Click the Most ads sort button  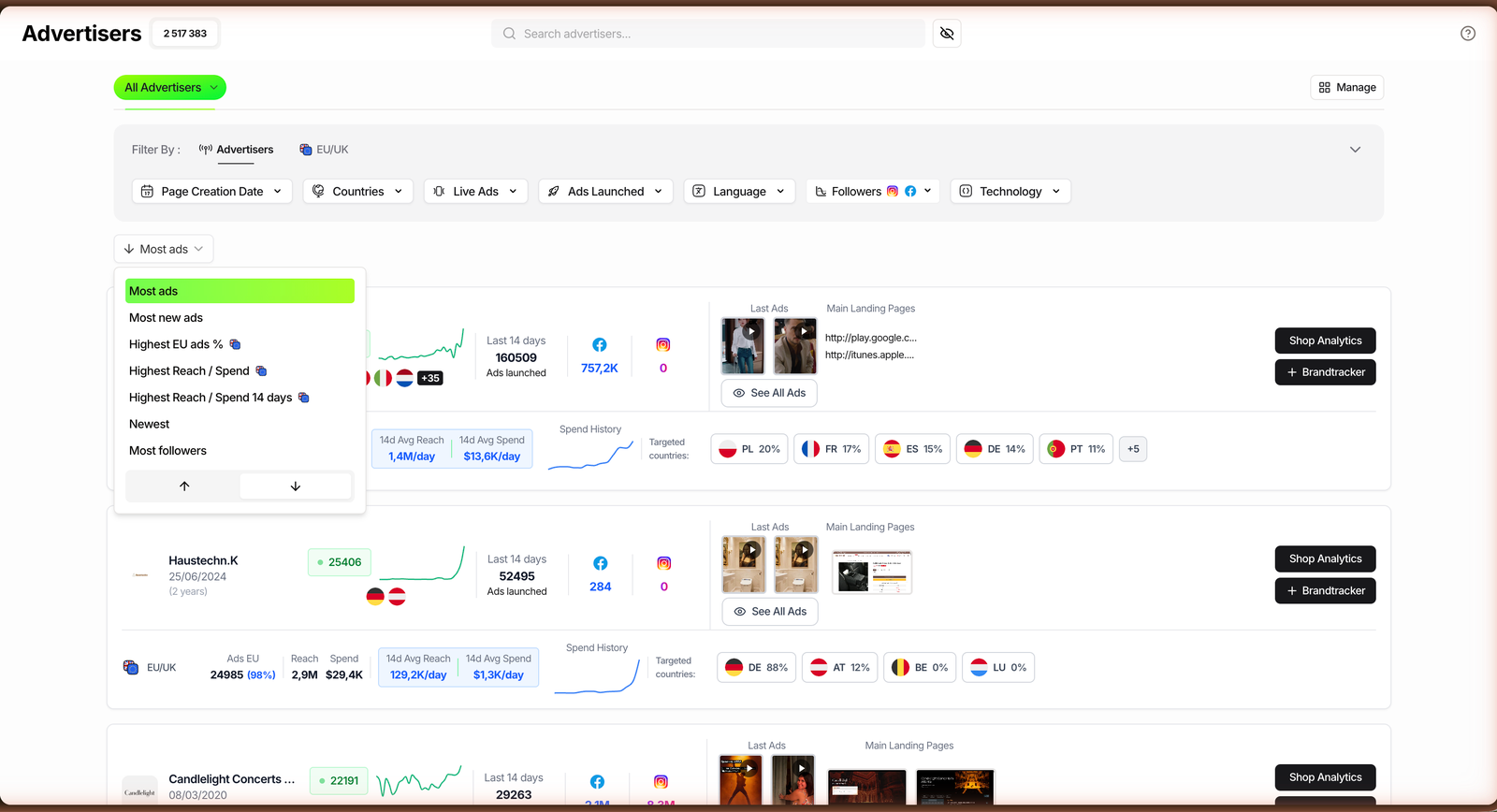(x=164, y=249)
